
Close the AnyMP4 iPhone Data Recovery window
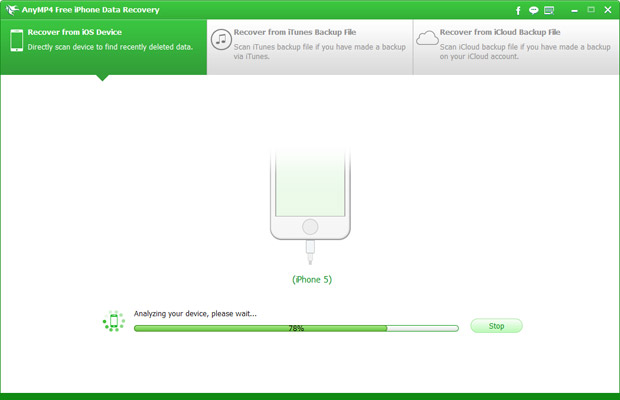pos(607,10)
